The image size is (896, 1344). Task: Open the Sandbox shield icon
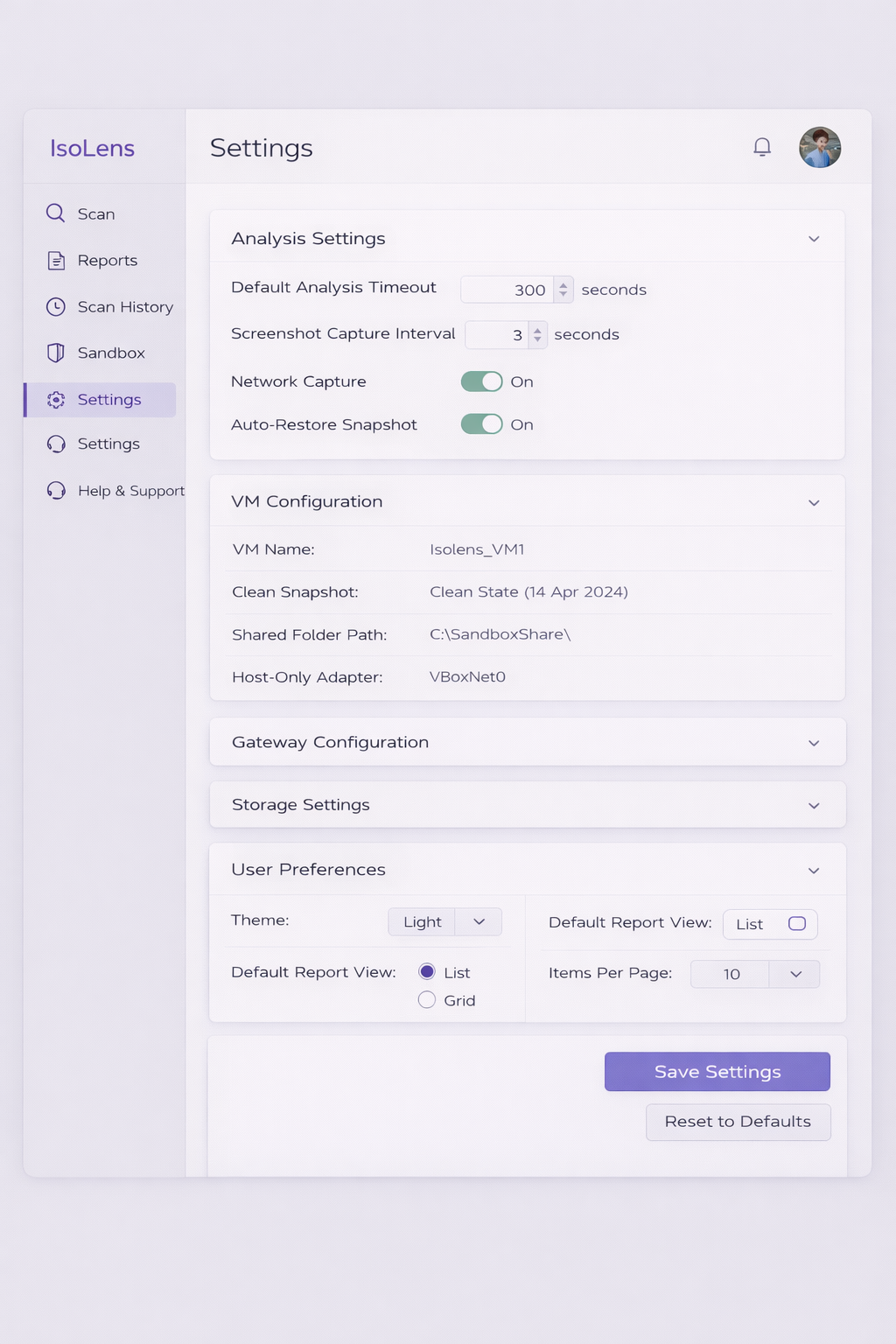click(54, 353)
